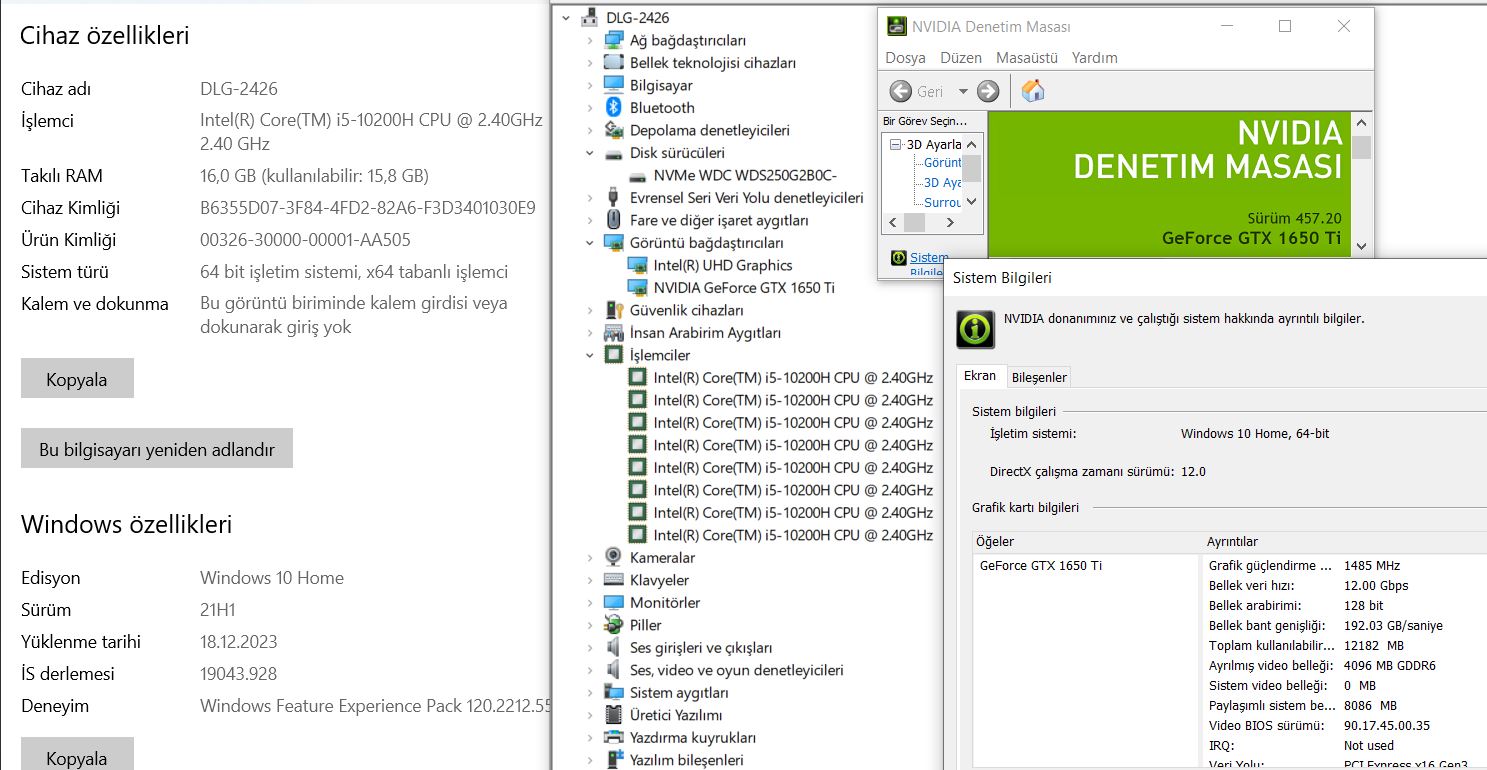Image resolution: width=1487 pixels, height=770 pixels.
Task: Click the task tree horizontal scrollbar right arrow
Action: pos(951,222)
